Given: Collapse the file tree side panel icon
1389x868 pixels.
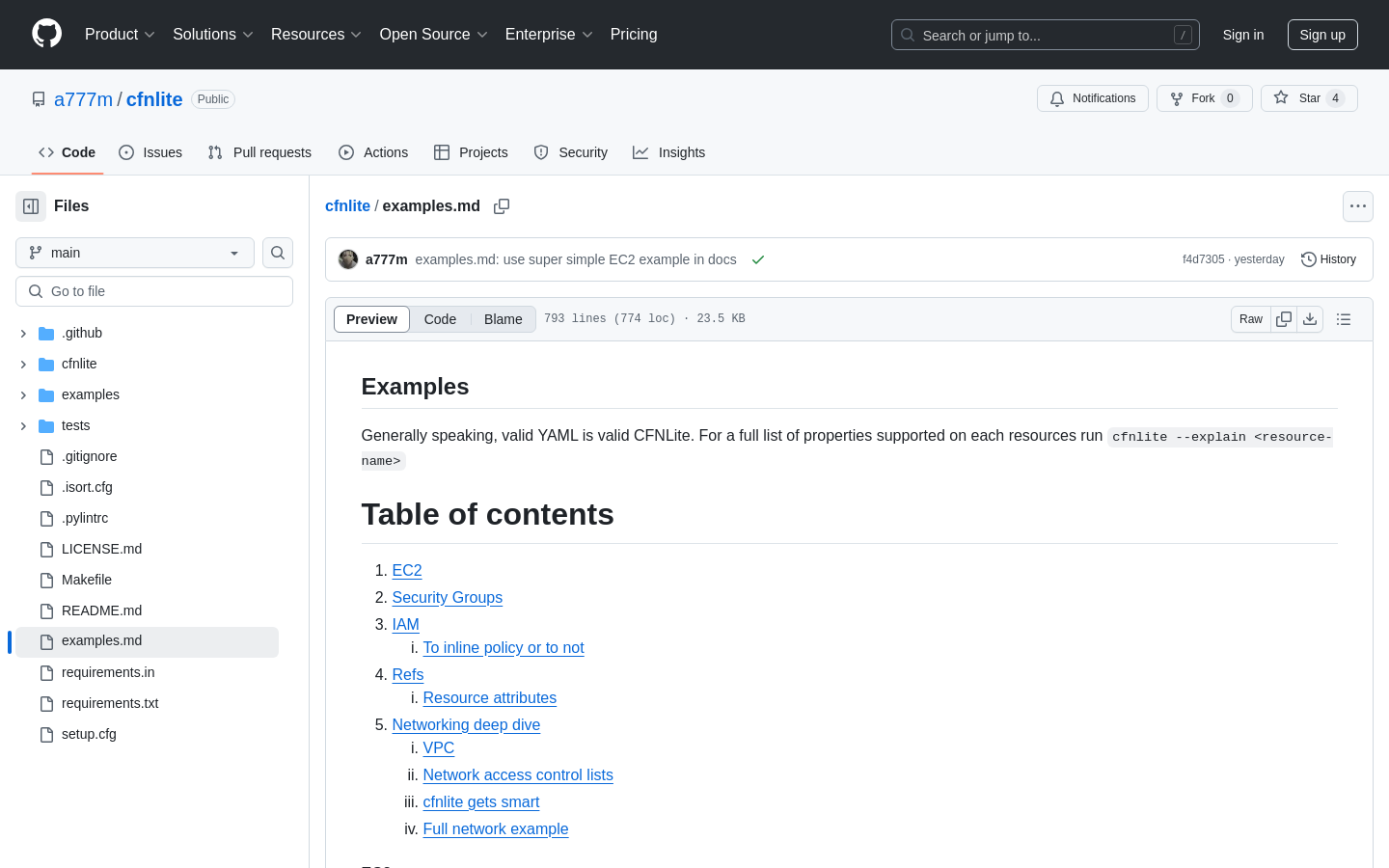Looking at the screenshot, I should 31,206.
